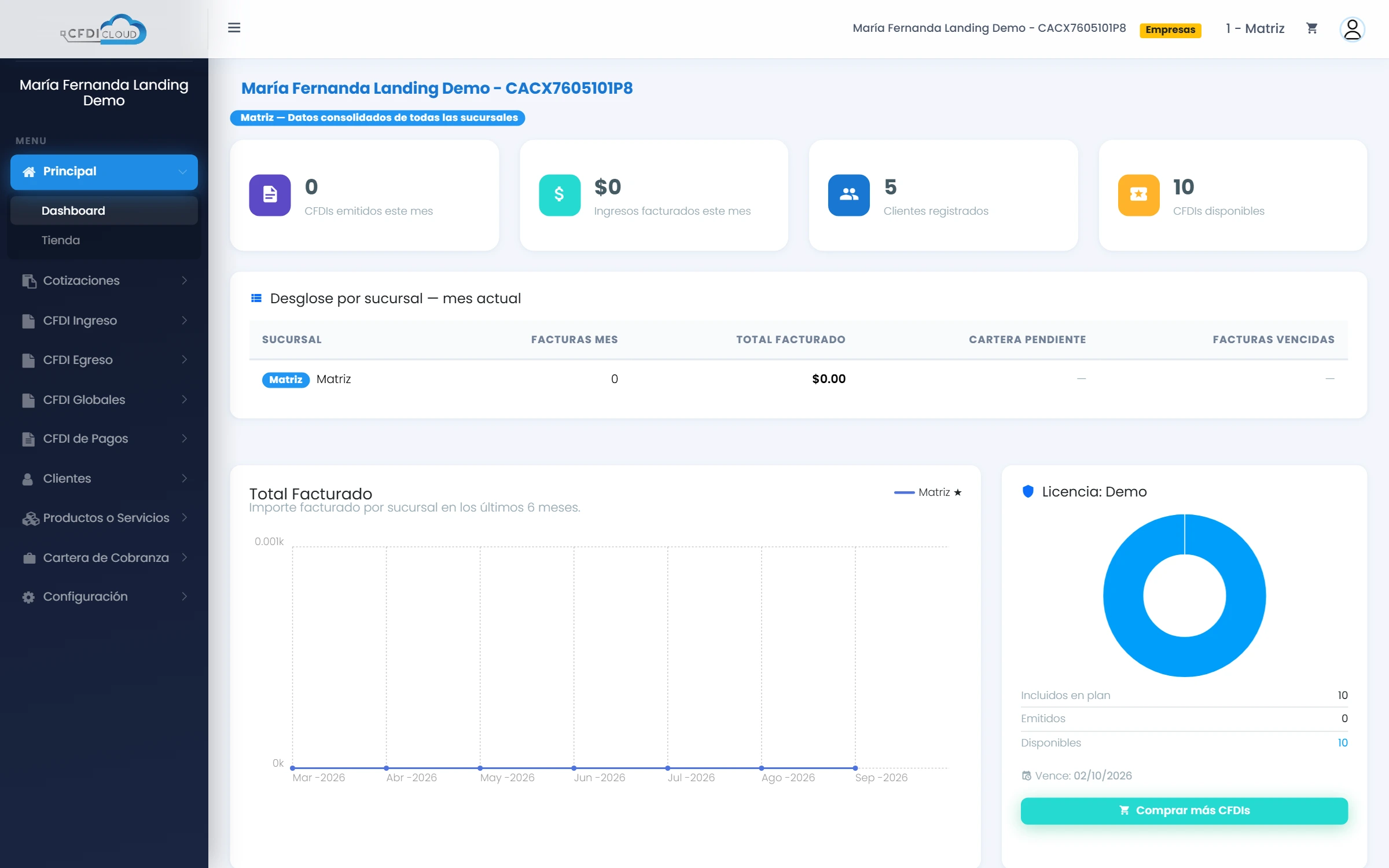Screen dimensions: 1389x868
Task: Open the user profile avatar
Action: (x=1352, y=29)
